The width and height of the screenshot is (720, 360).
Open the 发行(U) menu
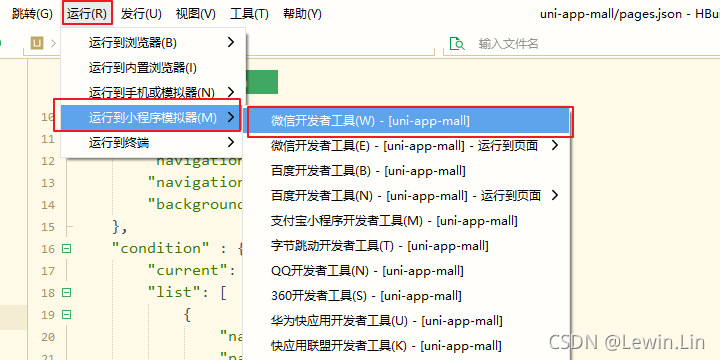point(141,14)
